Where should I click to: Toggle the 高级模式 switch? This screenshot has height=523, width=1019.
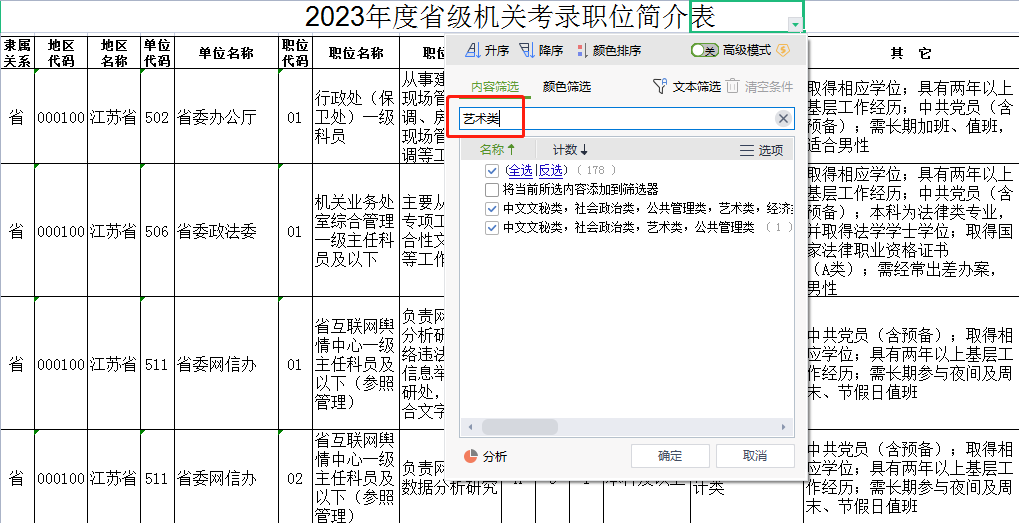(x=704, y=50)
